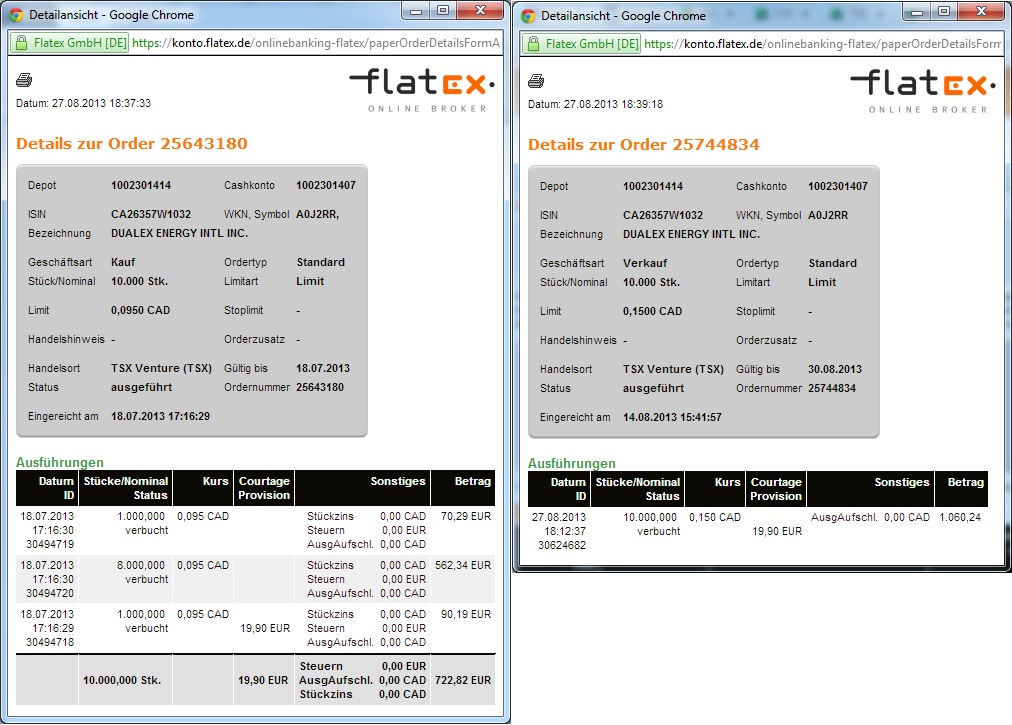Viewport: 1012px width, 725px height.
Task: Click the Flatex GmbH [DE] security badge in the right window
Action: coord(583,44)
